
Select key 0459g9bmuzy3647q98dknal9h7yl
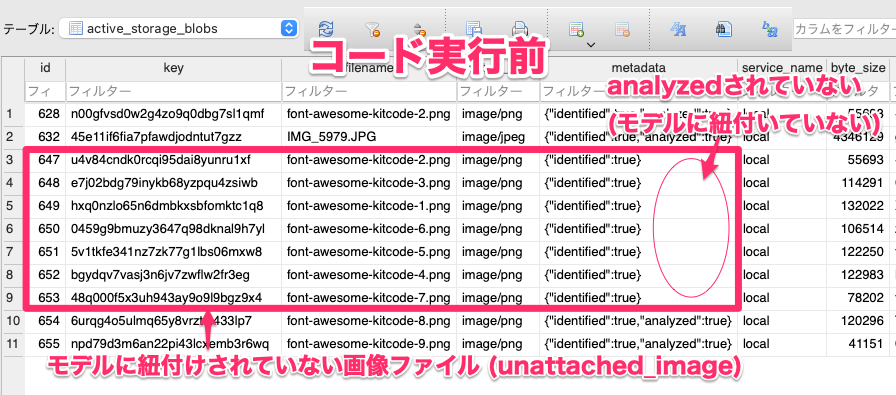(x=174, y=229)
